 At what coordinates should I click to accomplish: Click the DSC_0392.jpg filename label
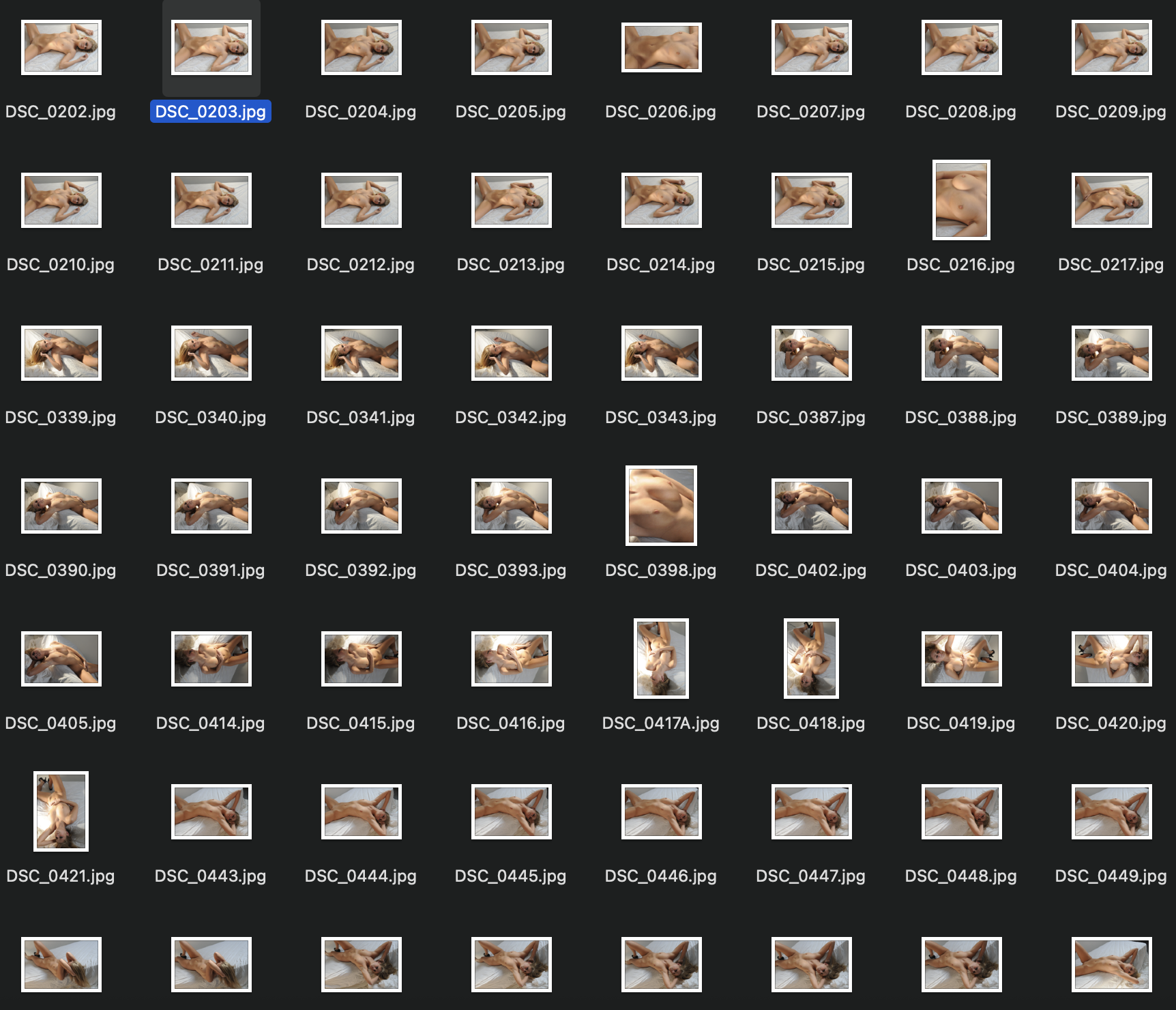click(361, 570)
